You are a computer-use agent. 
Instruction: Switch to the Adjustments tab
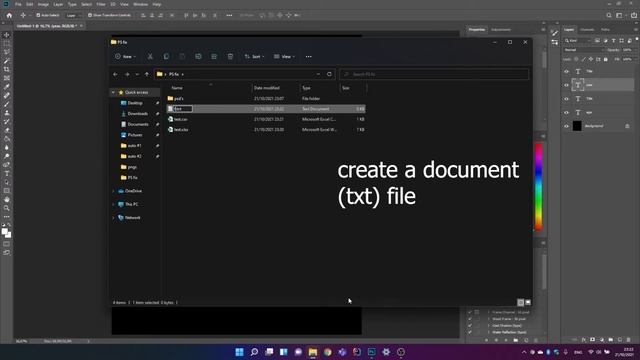click(x=501, y=30)
